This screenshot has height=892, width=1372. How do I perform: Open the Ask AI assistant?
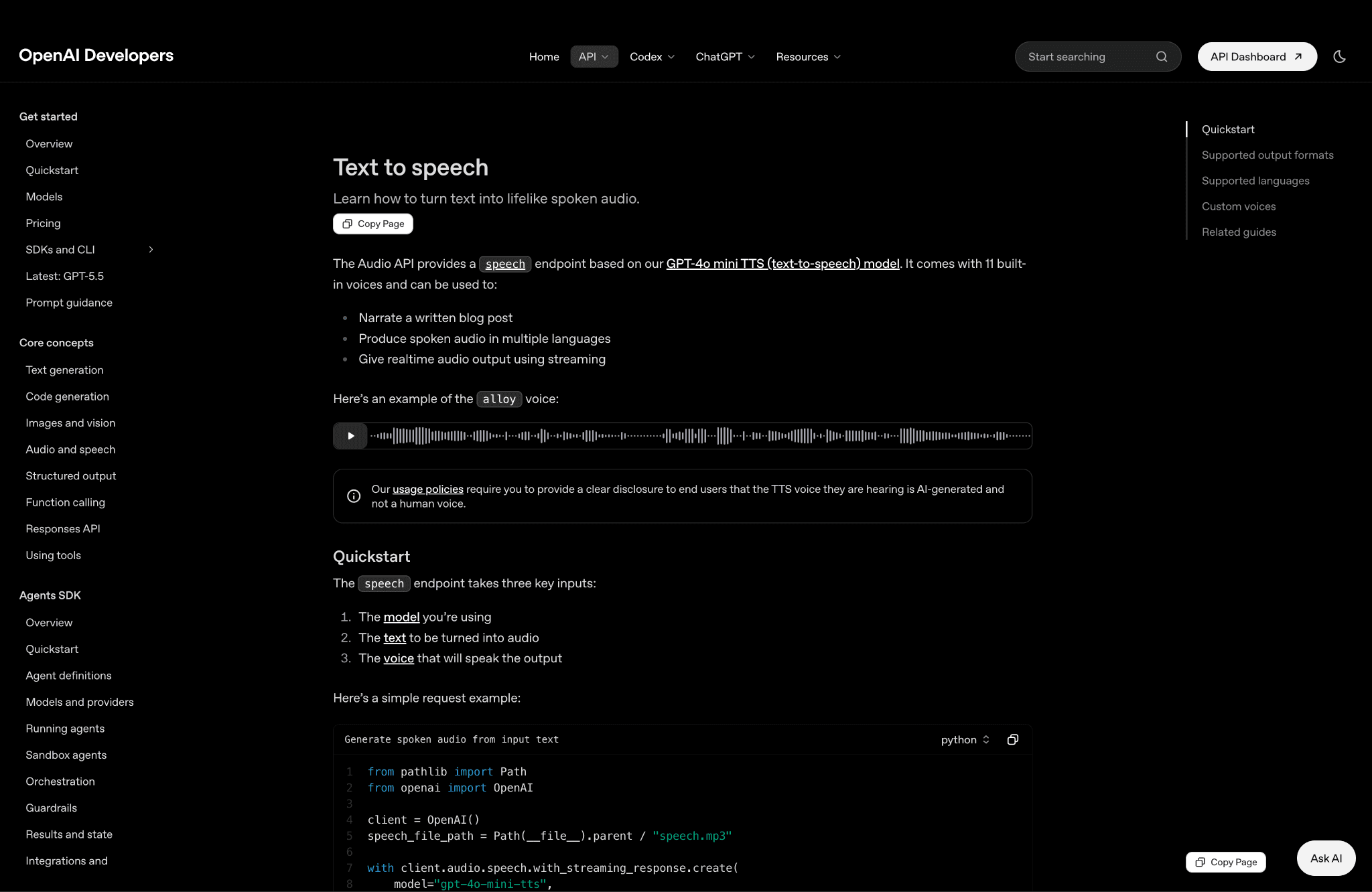point(1326,858)
